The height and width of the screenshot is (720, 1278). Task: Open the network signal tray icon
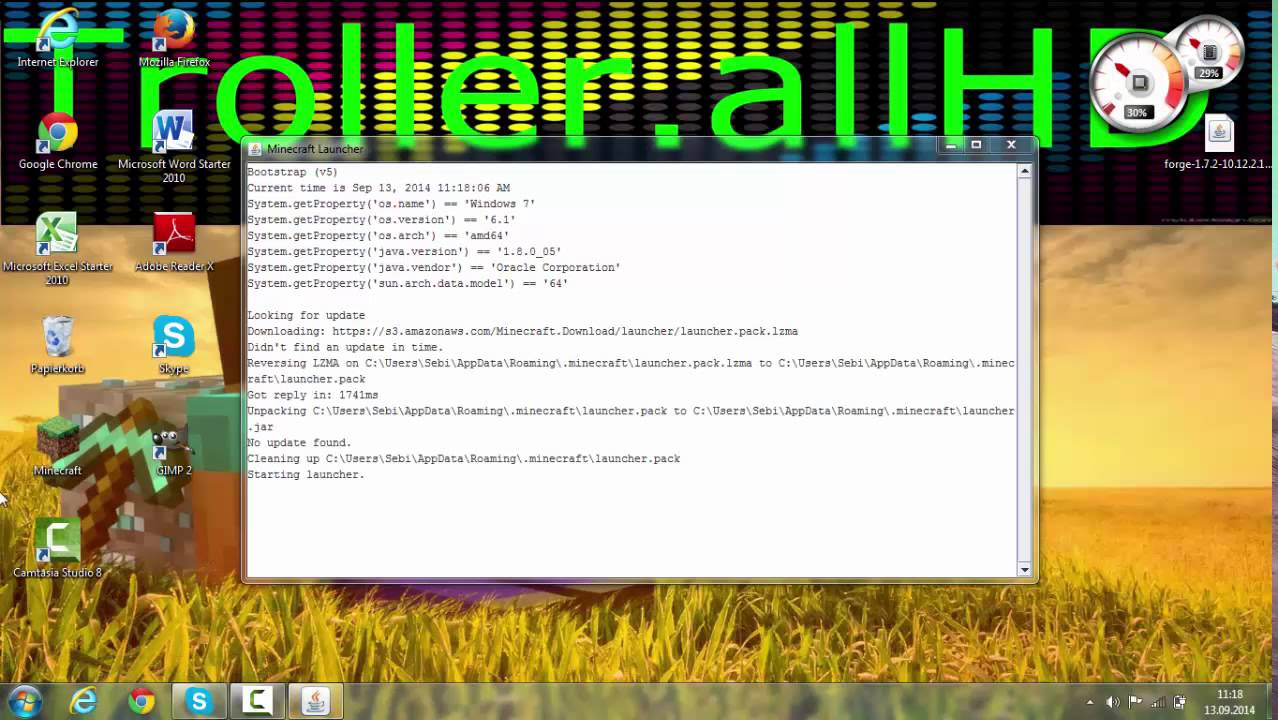[x=1157, y=702]
